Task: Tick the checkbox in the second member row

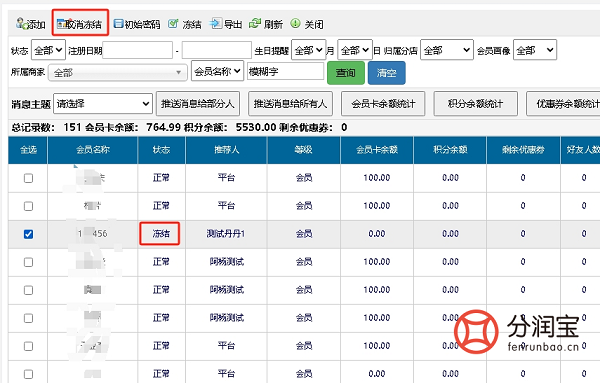Action: pyautogui.click(x=28, y=206)
